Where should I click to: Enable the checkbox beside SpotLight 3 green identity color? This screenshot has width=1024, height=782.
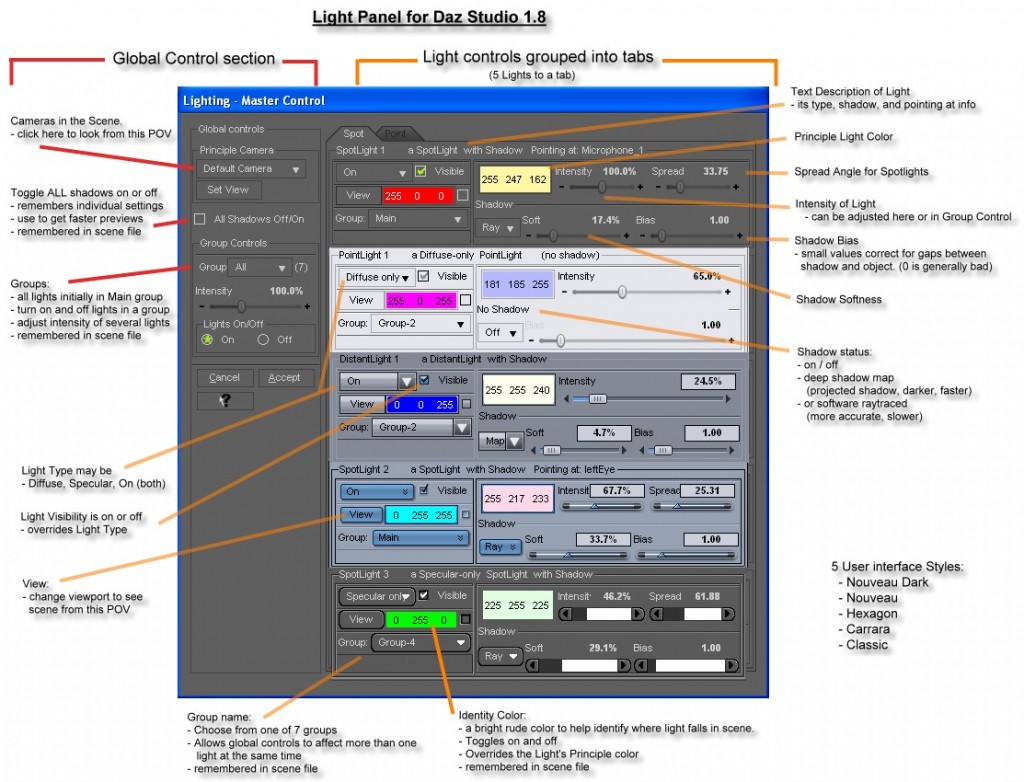pos(466,619)
